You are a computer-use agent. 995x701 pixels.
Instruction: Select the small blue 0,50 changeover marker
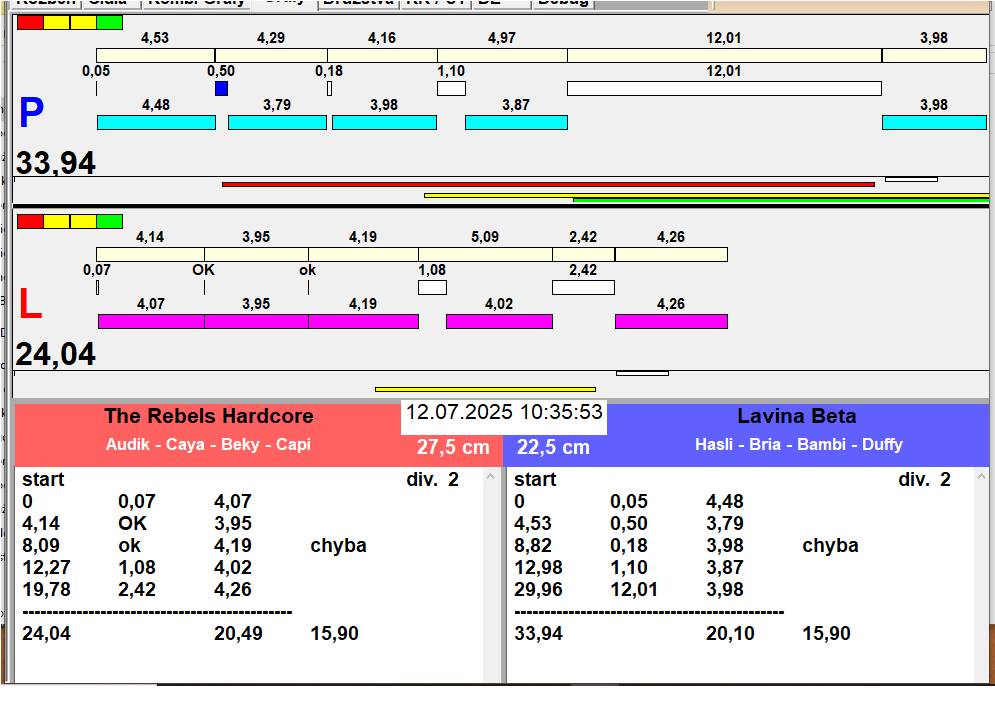(221, 89)
